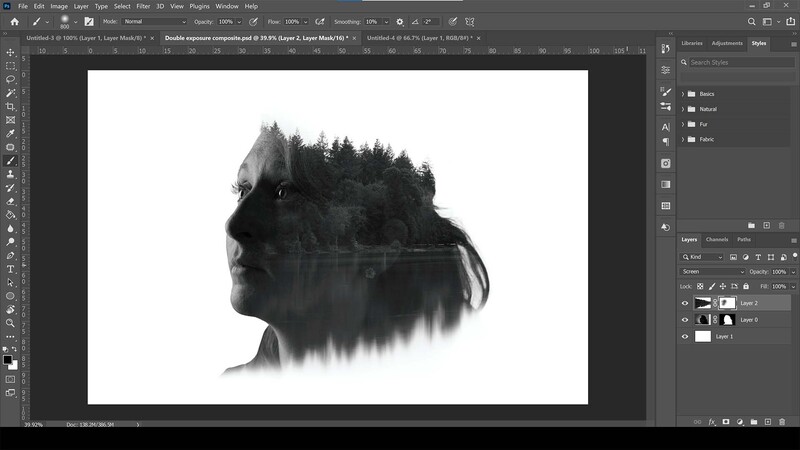The image size is (800, 450).
Task: Add a layer style with fx button
Action: coord(712,422)
